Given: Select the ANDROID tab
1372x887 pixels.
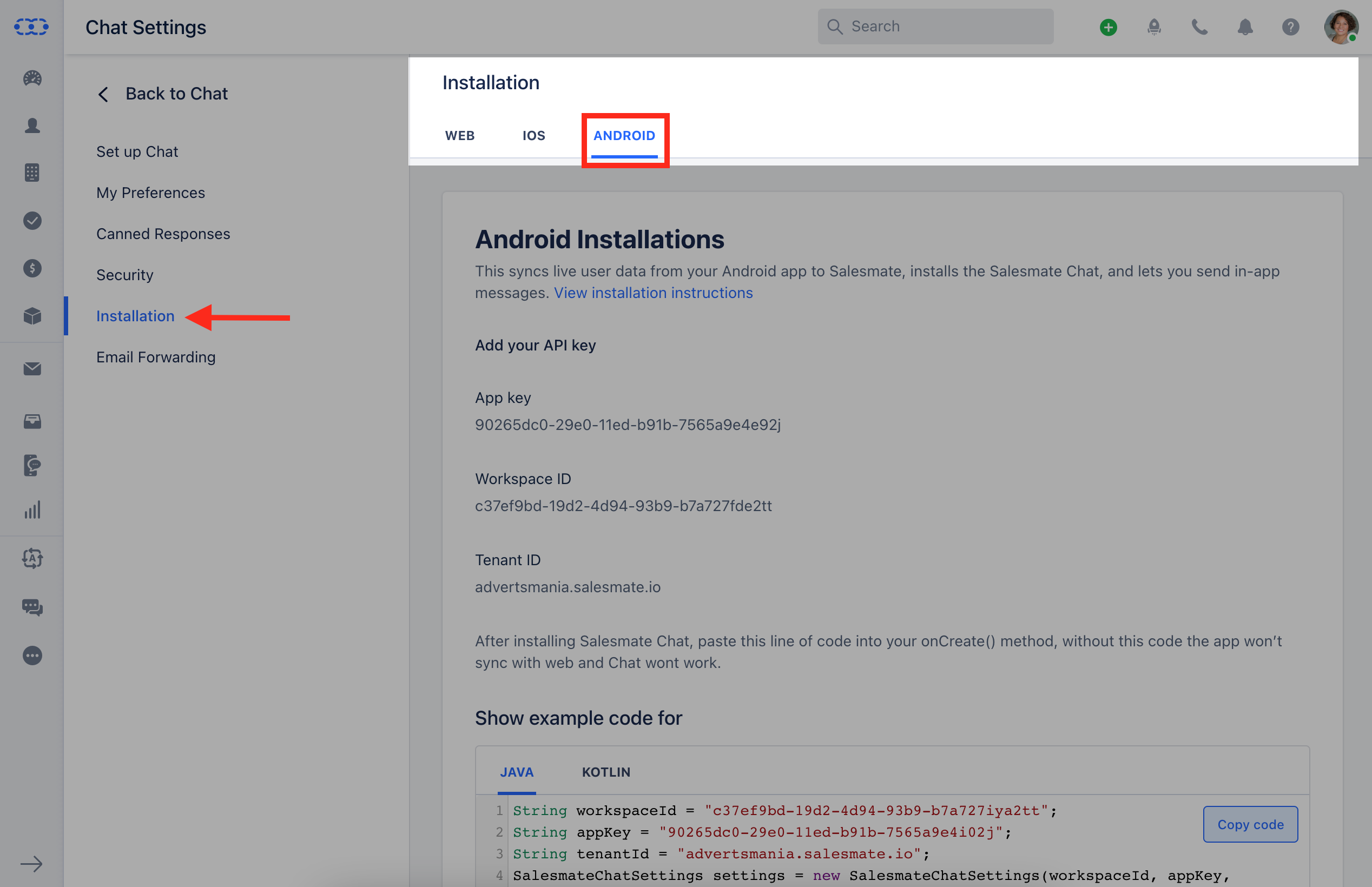Looking at the screenshot, I should pyautogui.click(x=624, y=135).
